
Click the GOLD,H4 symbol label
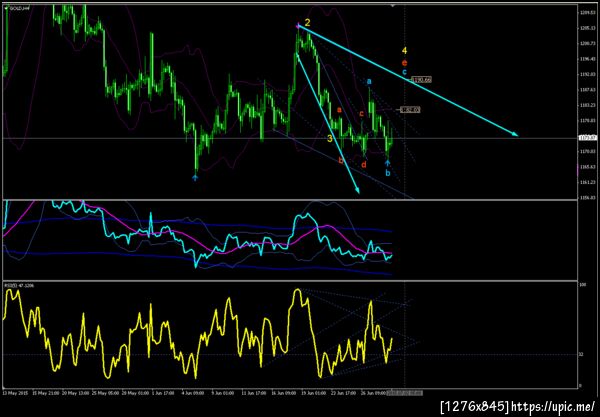(18, 8)
